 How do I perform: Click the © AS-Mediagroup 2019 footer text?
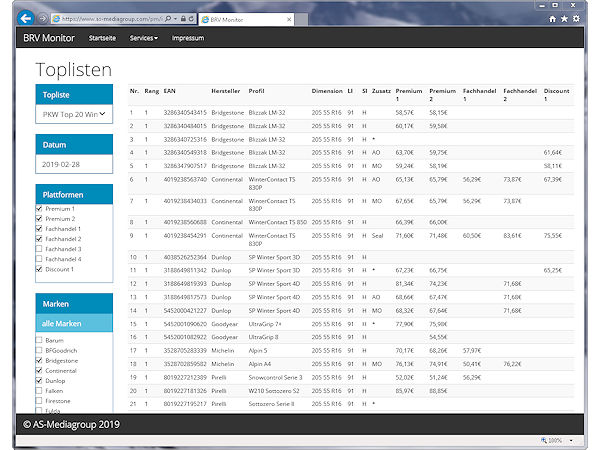click(x=71, y=424)
